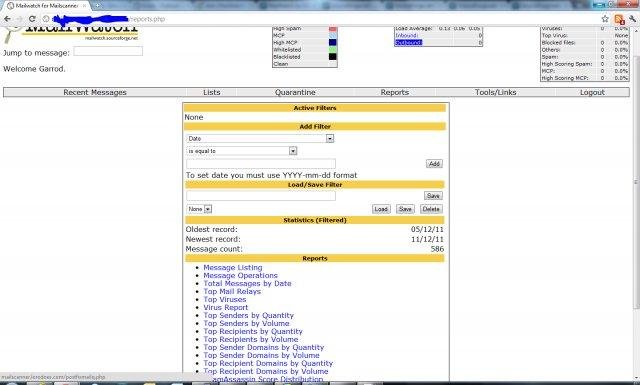Image resolution: width=640 pixels, height=385 pixels.
Task: Expand the 'is equal to' operator dropdown
Action: point(242,151)
